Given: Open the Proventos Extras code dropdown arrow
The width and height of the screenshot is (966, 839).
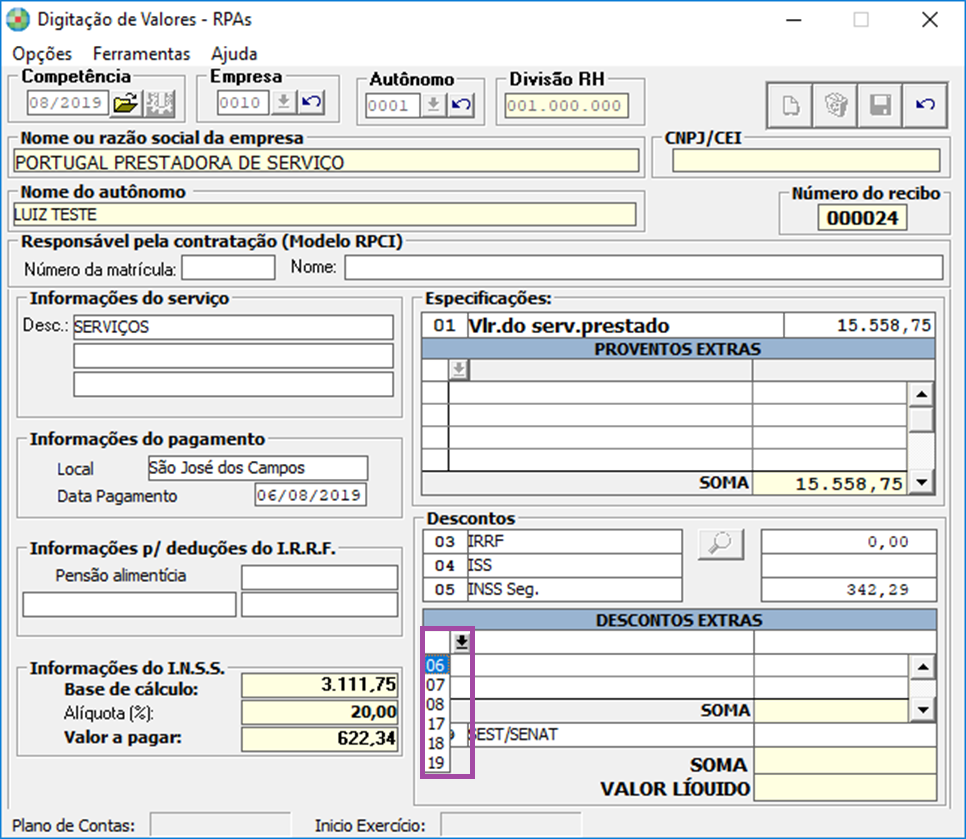Looking at the screenshot, I should [x=459, y=370].
